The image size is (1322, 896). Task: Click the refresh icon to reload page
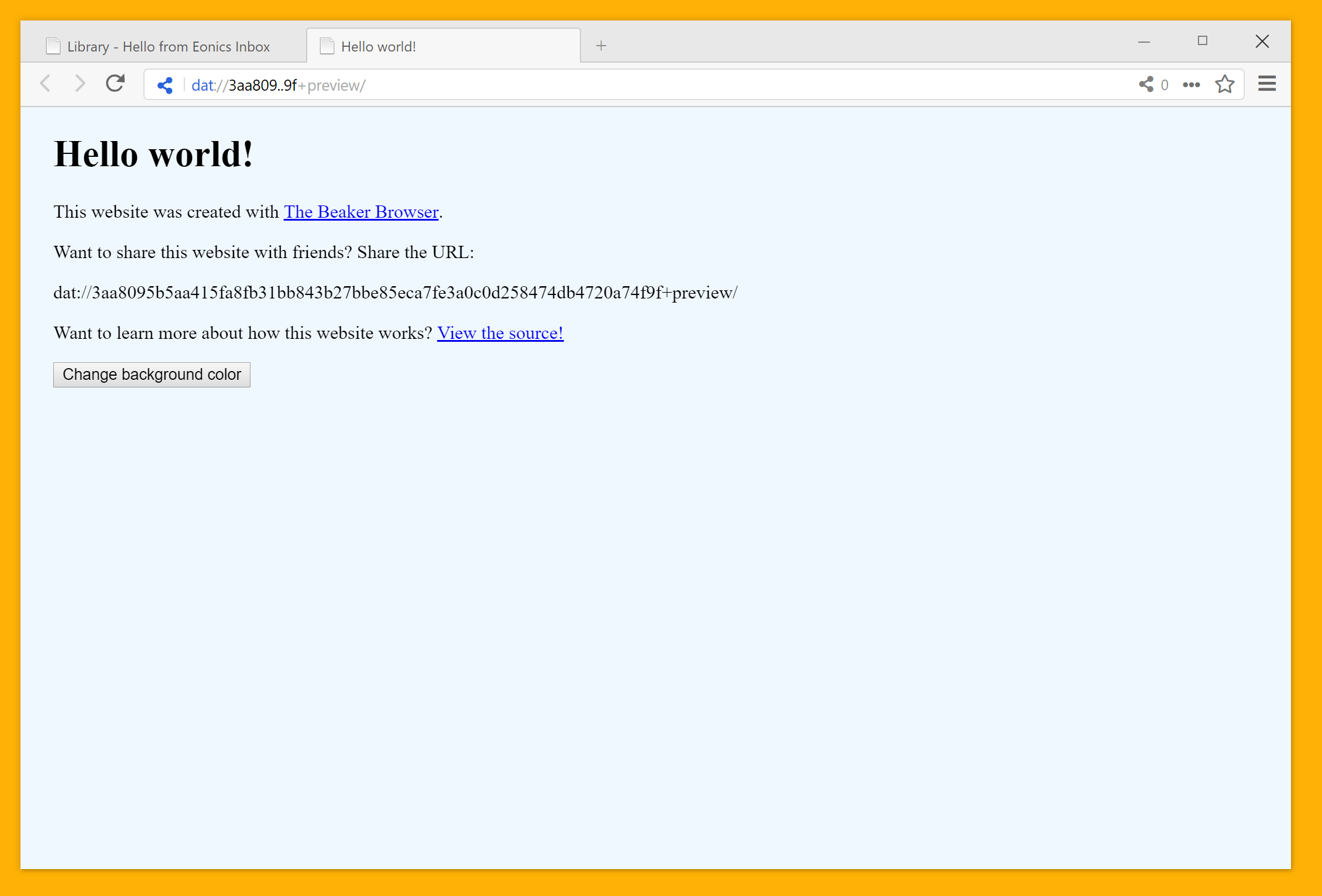click(115, 84)
